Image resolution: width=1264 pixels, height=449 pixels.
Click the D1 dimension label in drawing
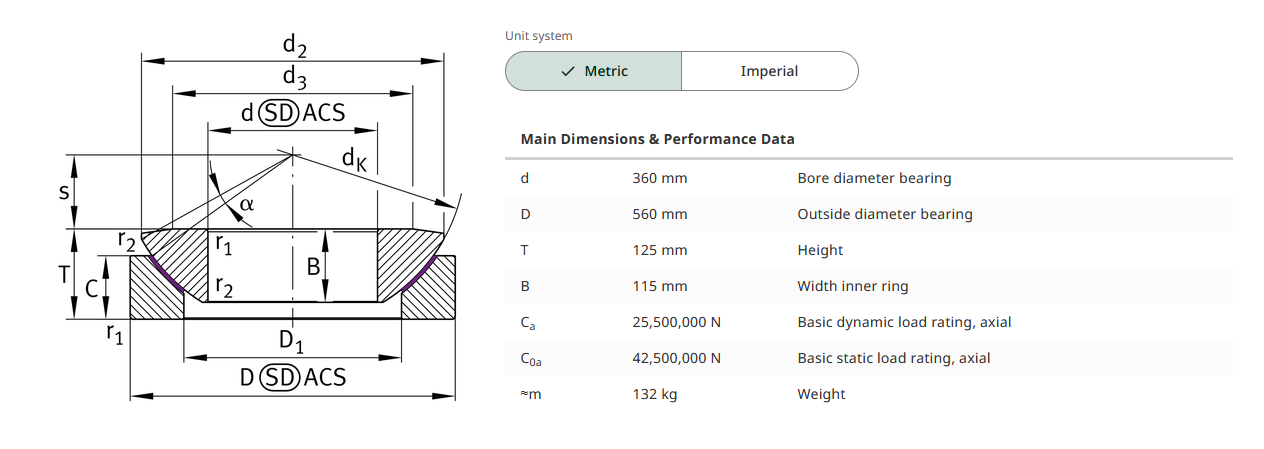(291, 341)
